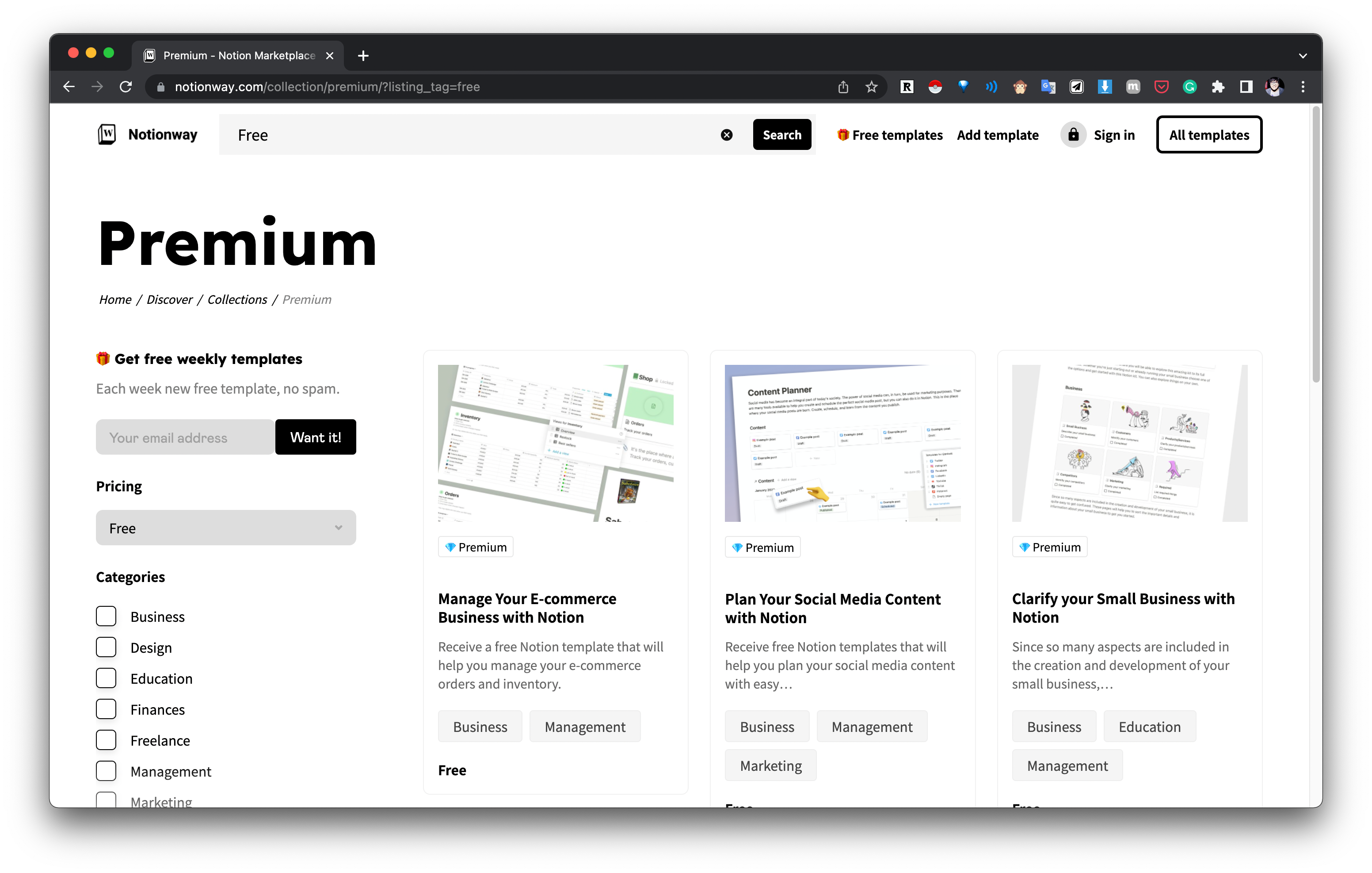
Task: Click the lock icon beside Sign in
Action: click(x=1074, y=134)
